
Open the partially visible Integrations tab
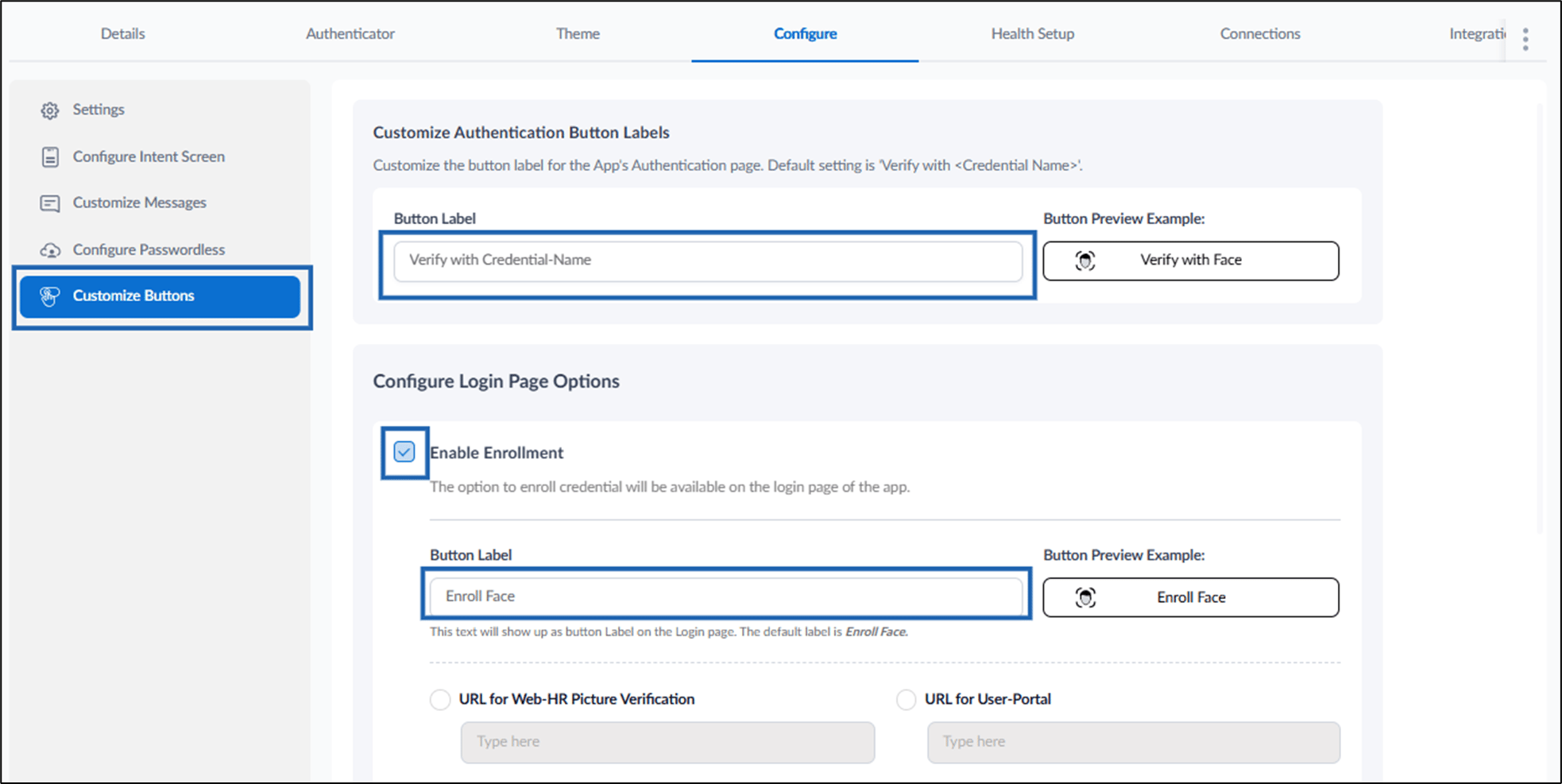(1477, 33)
